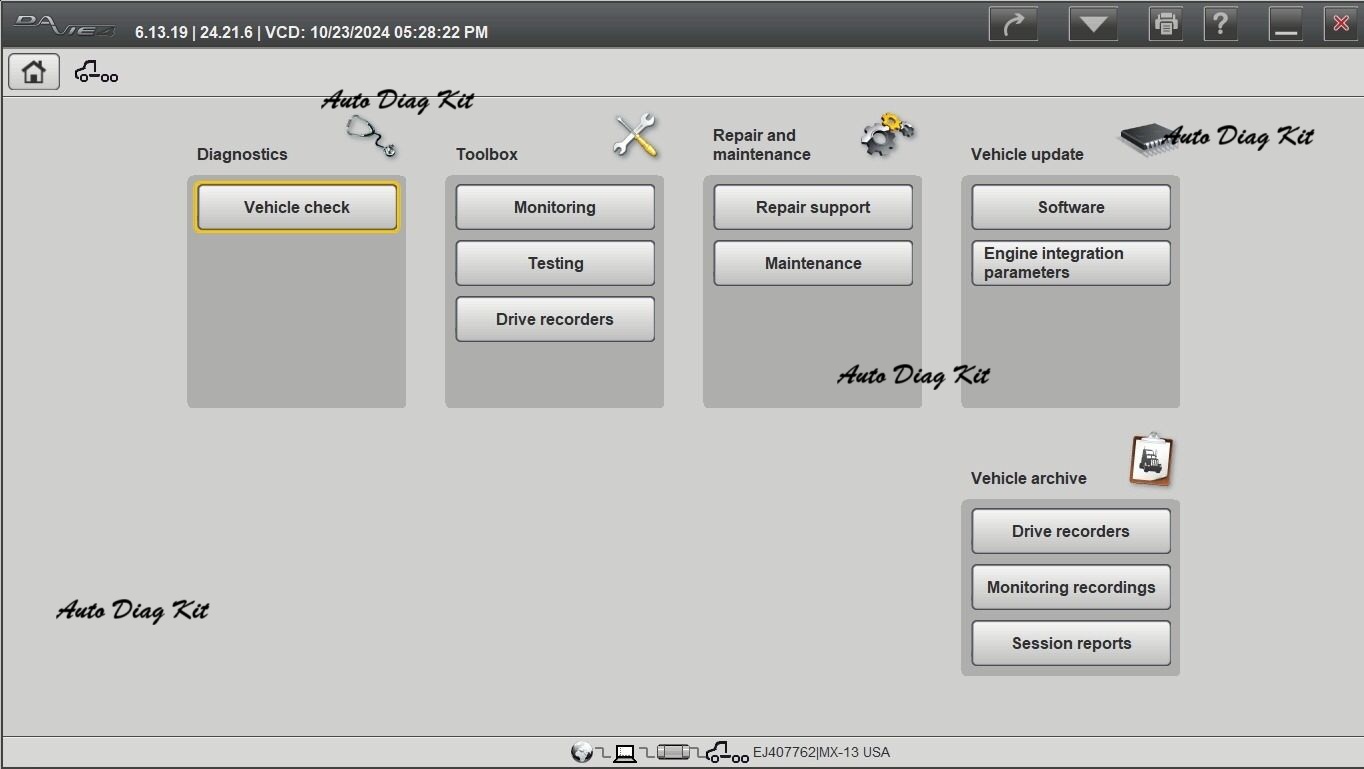1364x769 pixels.
Task: Click the curved arrow icon in title bar
Action: pyautogui.click(x=1013, y=24)
